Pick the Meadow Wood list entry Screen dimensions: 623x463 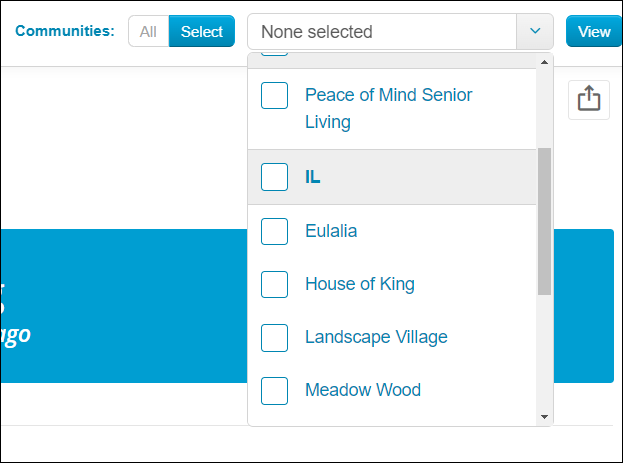[363, 390]
